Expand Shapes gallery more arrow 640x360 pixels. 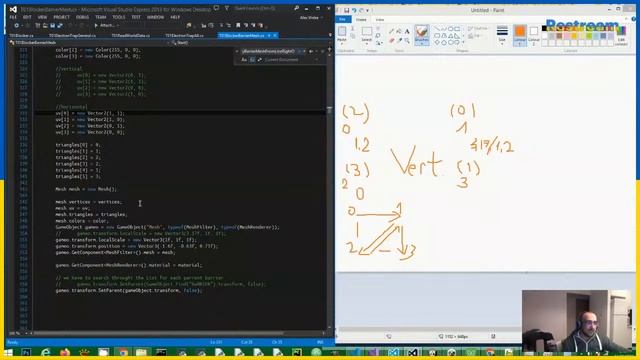point(463,42)
